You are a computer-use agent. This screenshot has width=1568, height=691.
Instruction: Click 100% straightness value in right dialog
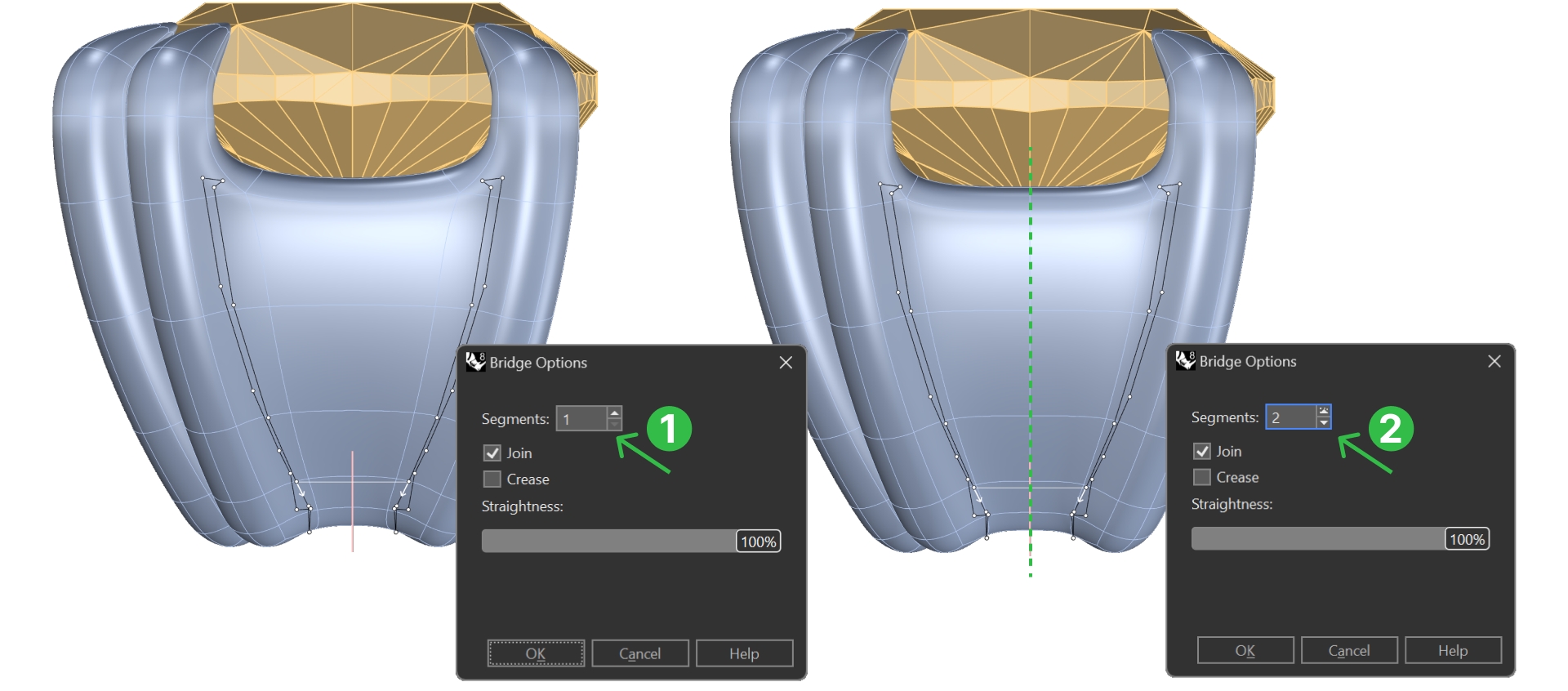tap(1468, 539)
